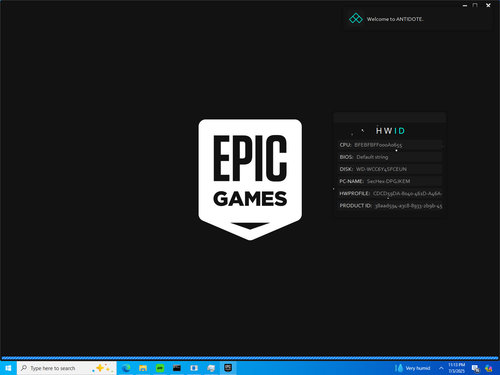
Task: Click the blue striped loading progress bar
Action: click(250, 358)
